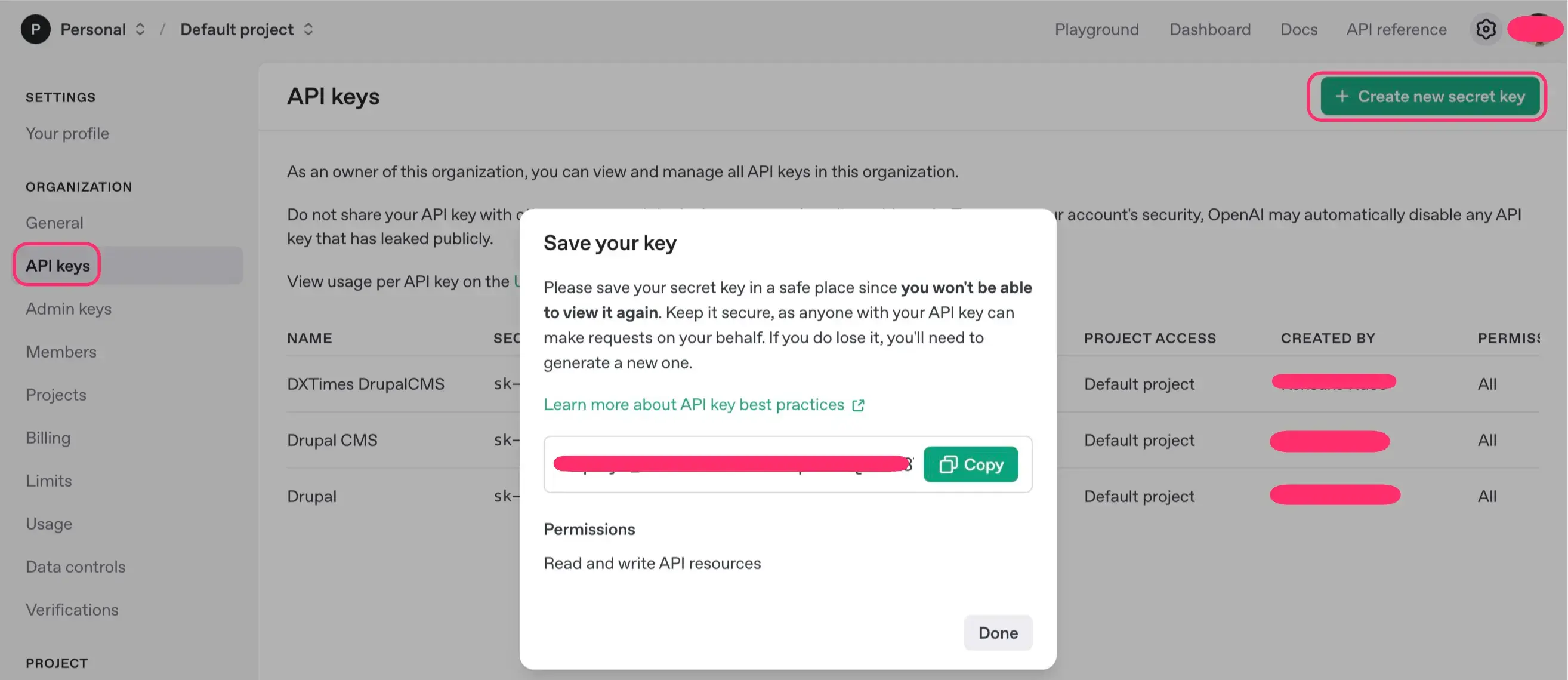This screenshot has width=1568, height=680.
Task: Click the user profile avatar
Action: pyautogui.click(x=1536, y=29)
